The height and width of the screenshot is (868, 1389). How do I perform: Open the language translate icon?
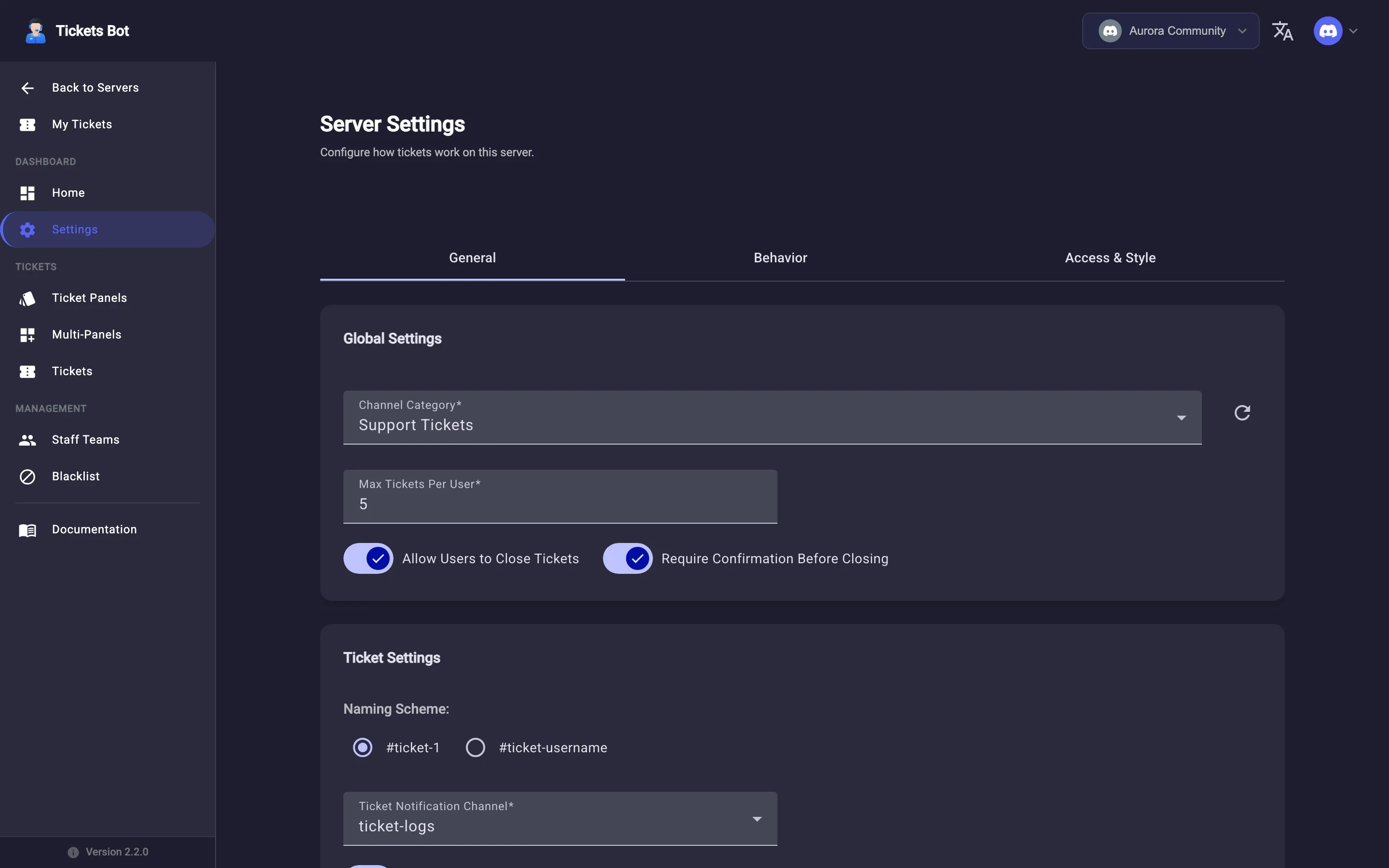click(x=1282, y=31)
